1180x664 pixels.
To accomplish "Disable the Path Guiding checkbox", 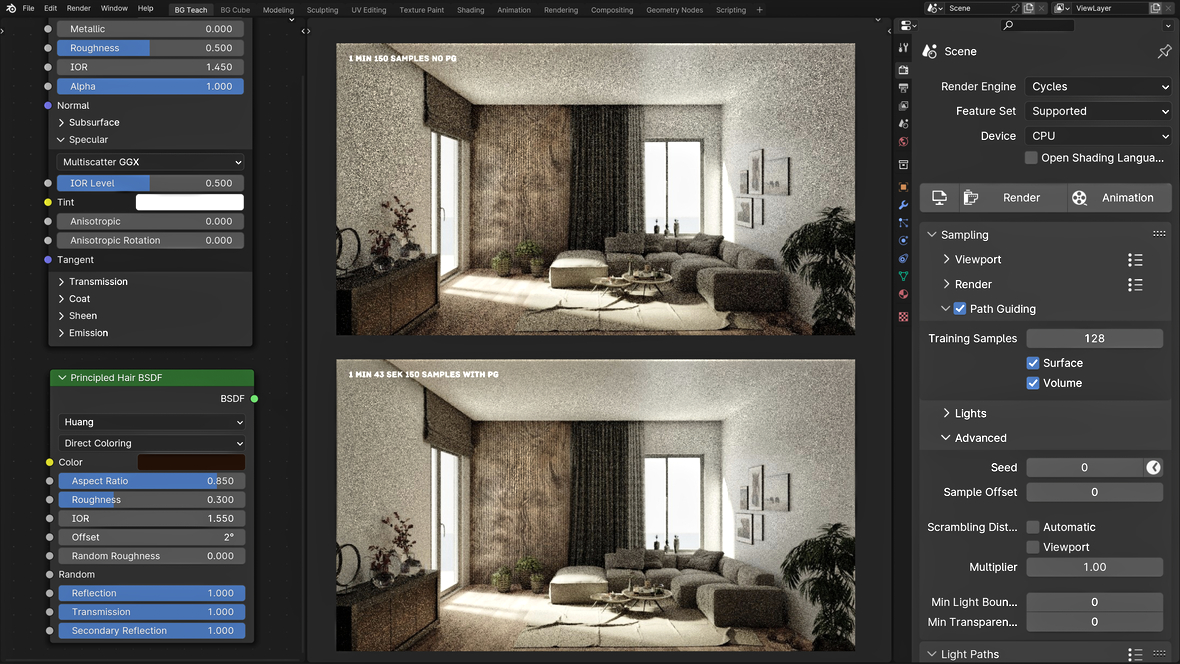I will coord(960,309).
